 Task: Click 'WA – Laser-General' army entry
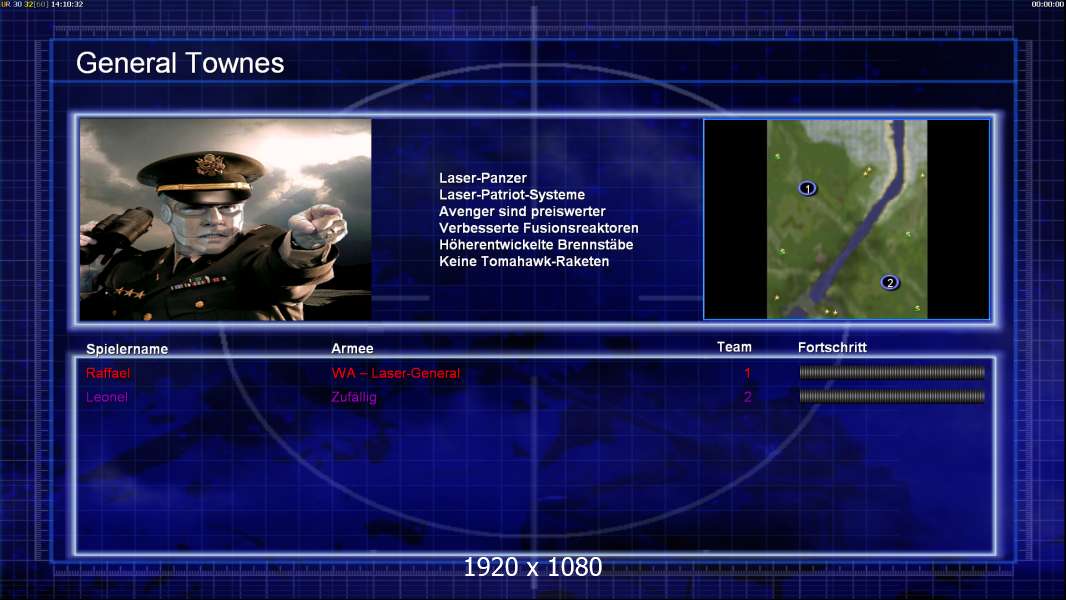[x=396, y=373]
